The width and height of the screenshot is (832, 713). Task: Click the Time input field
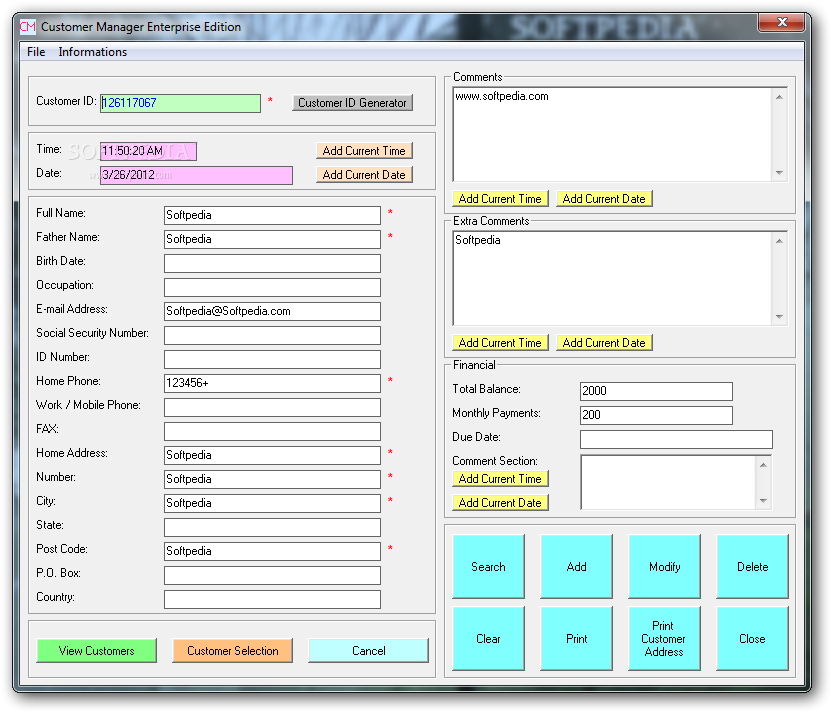pos(149,151)
